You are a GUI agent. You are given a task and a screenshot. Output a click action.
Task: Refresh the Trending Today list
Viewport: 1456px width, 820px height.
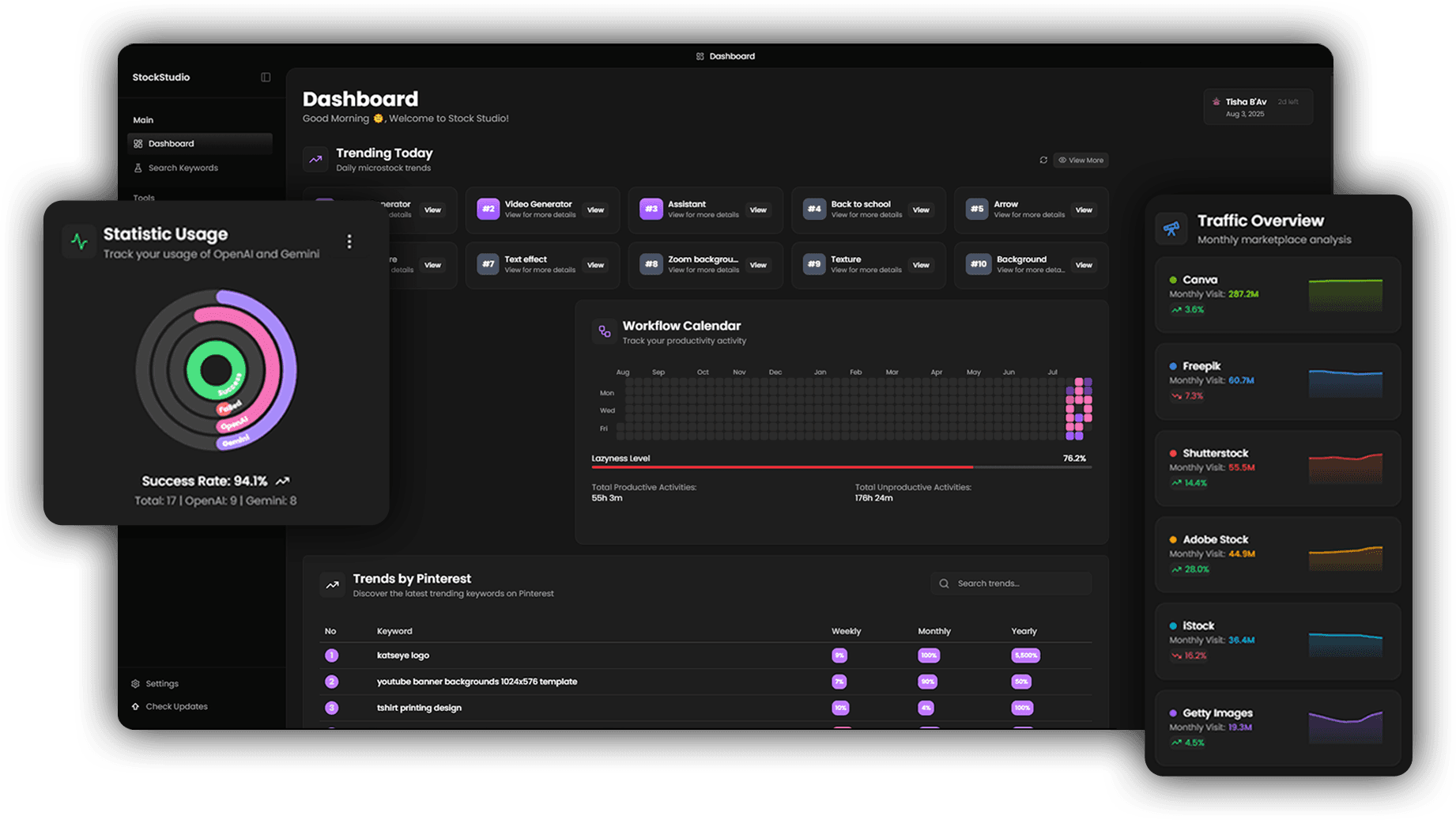tap(1043, 161)
